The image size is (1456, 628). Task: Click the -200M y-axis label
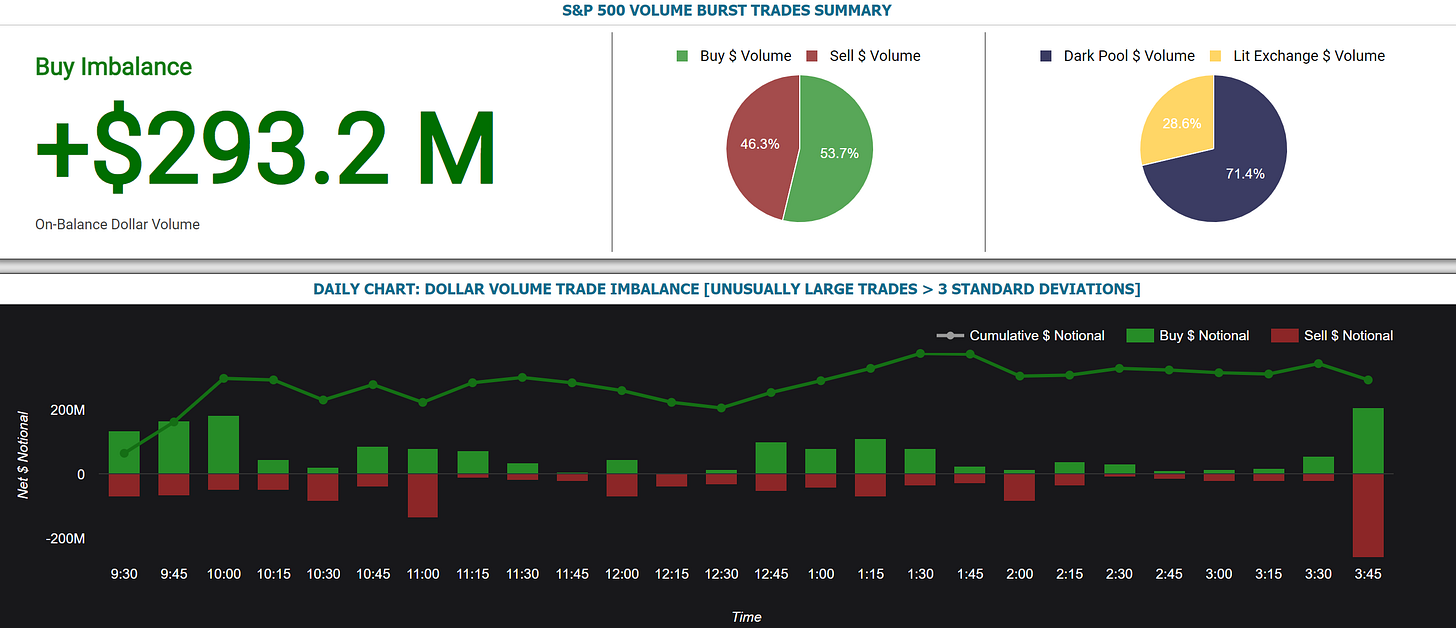[x=65, y=539]
